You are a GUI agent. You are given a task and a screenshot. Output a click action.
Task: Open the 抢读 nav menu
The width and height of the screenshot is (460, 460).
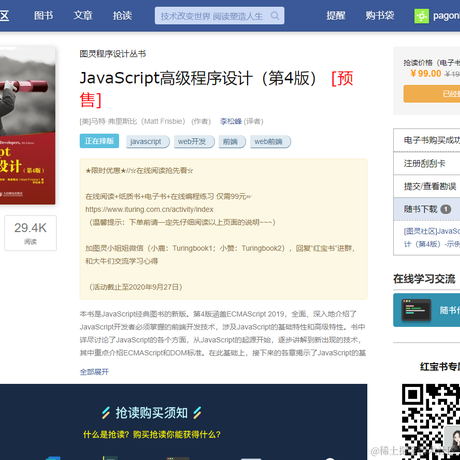point(122,16)
